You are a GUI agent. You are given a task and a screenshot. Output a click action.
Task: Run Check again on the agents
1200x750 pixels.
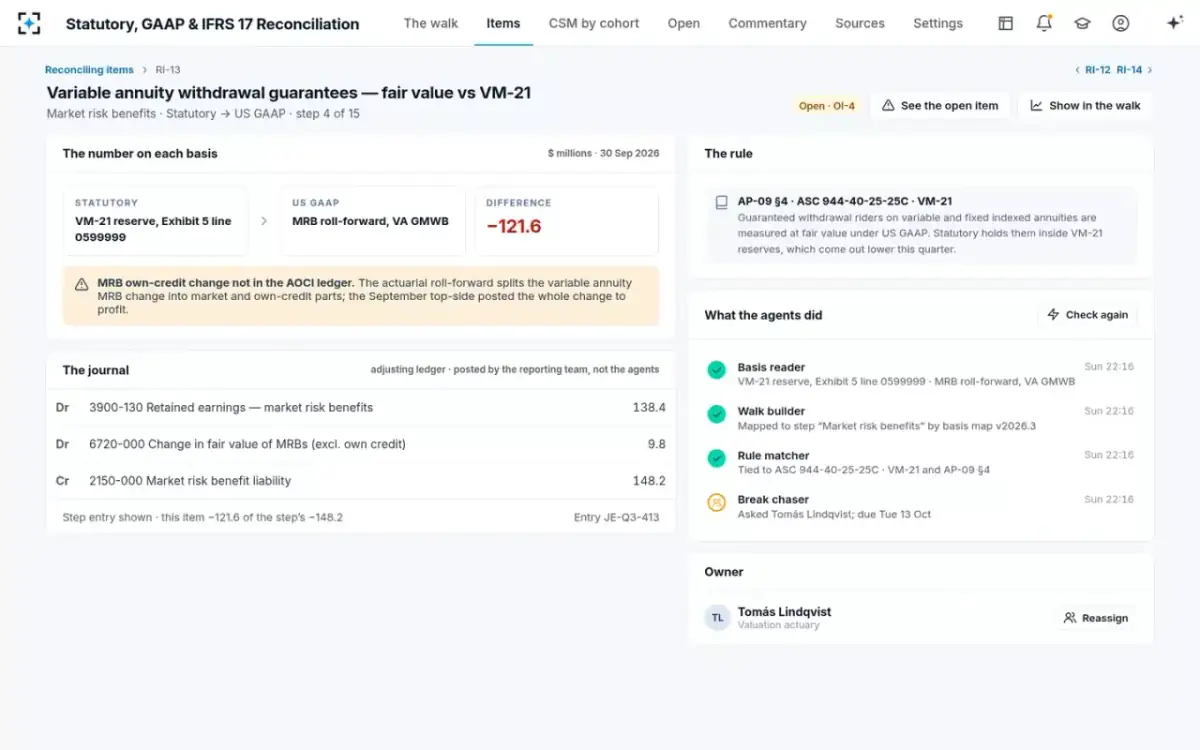[1087, 315]
